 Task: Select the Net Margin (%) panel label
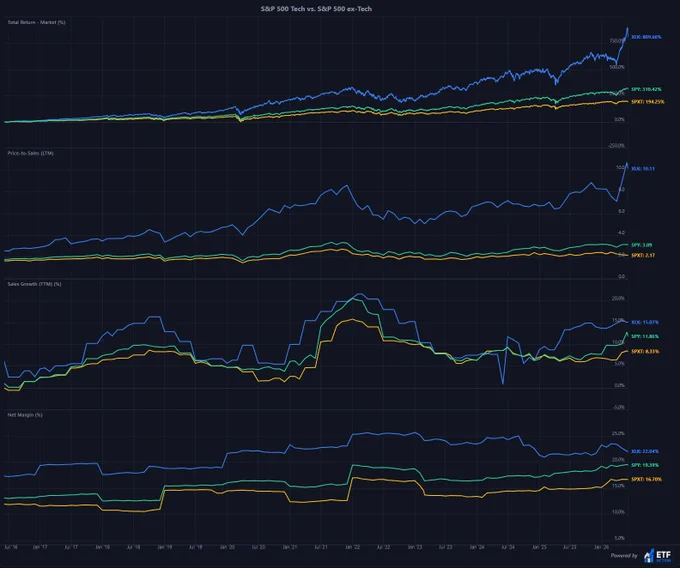25,415
